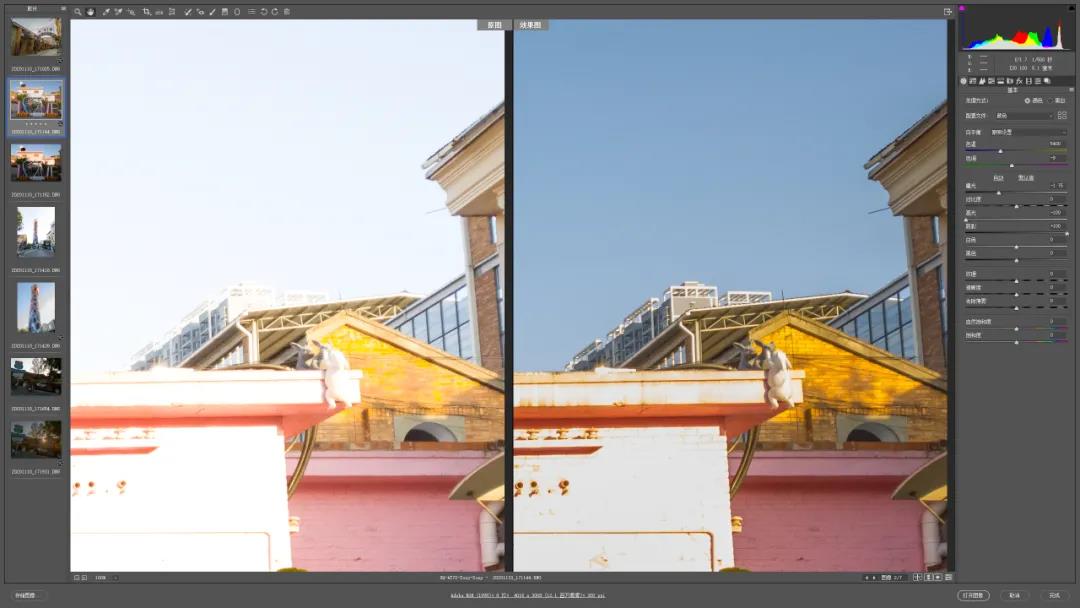The width and height of the screenshot is (1080, 608).
Task: Switch to the After view label
Action: pyautogui.click(x=530, y=25)
